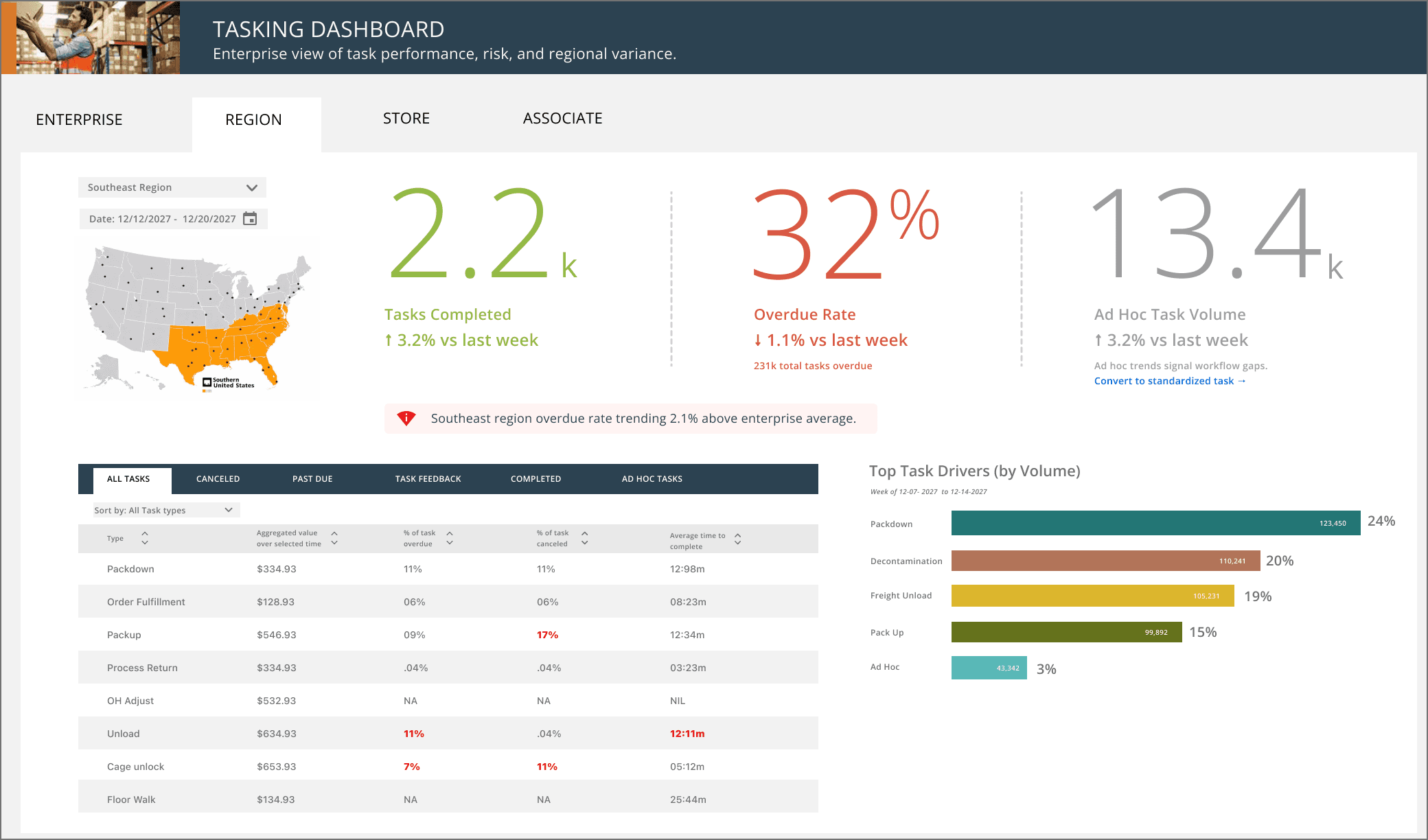
Task: Expand the Southeast Region dropdown
Action: (251, 187)
